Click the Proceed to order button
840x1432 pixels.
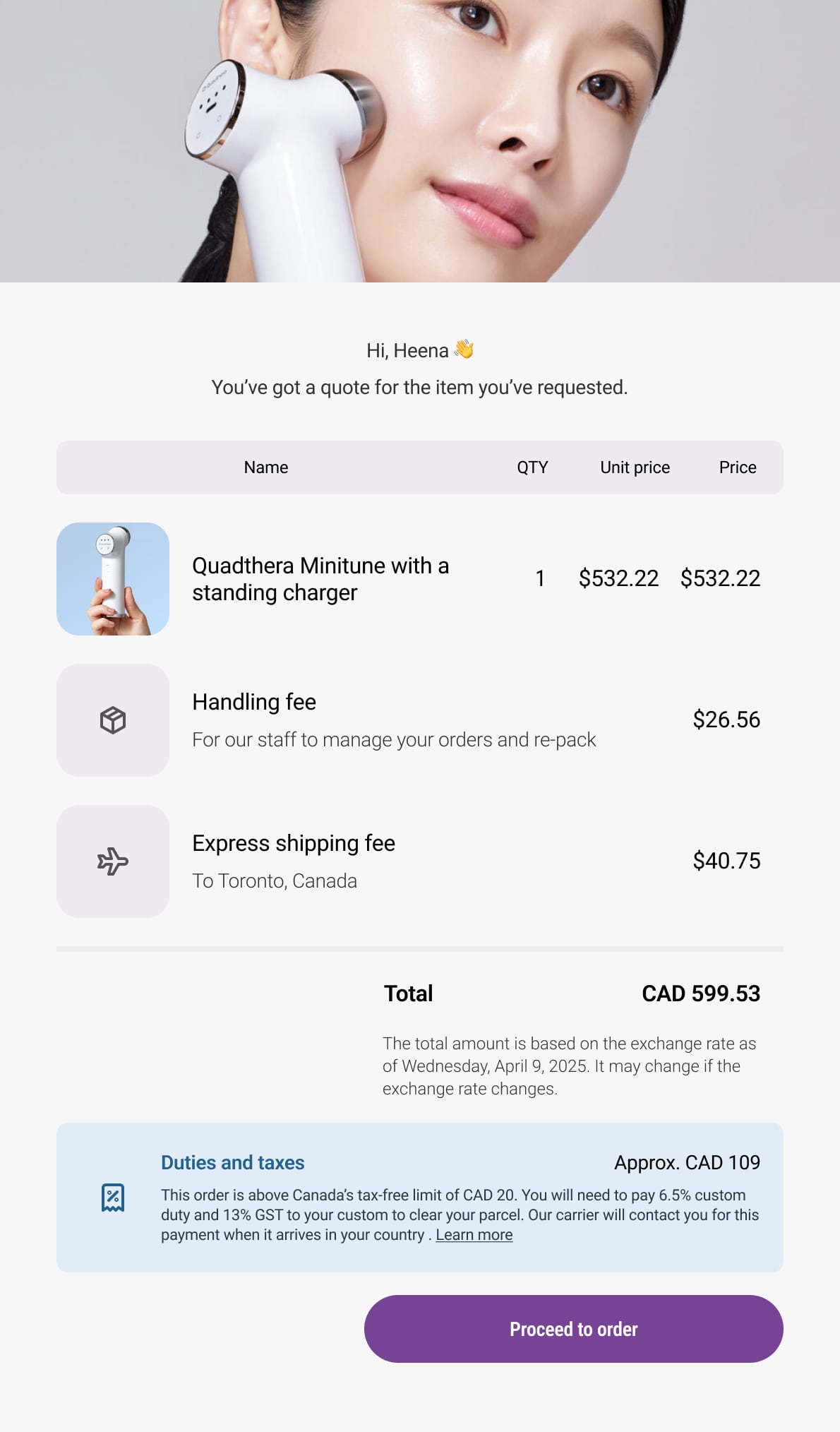tap(573, 1328)
